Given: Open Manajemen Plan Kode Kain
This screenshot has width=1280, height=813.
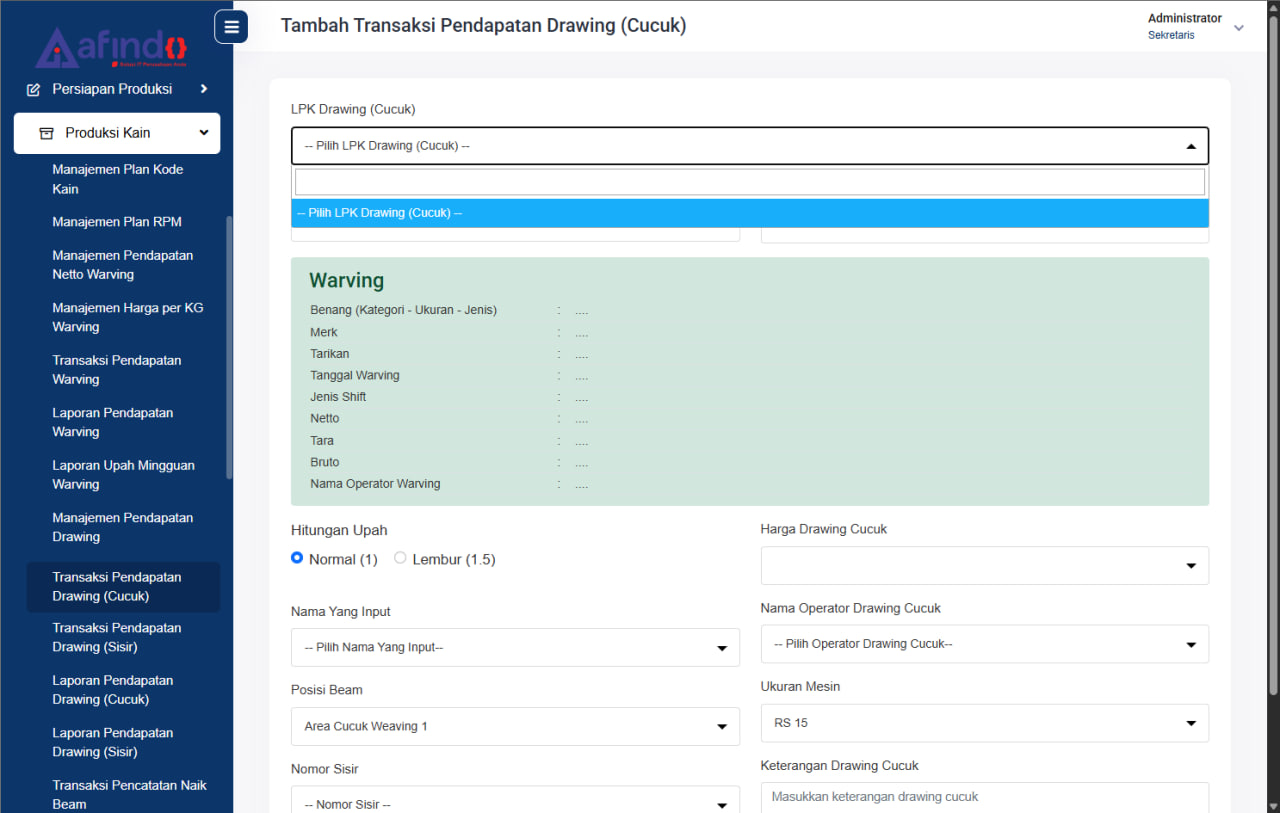Looking at the screenshot, I should point(118,179).
